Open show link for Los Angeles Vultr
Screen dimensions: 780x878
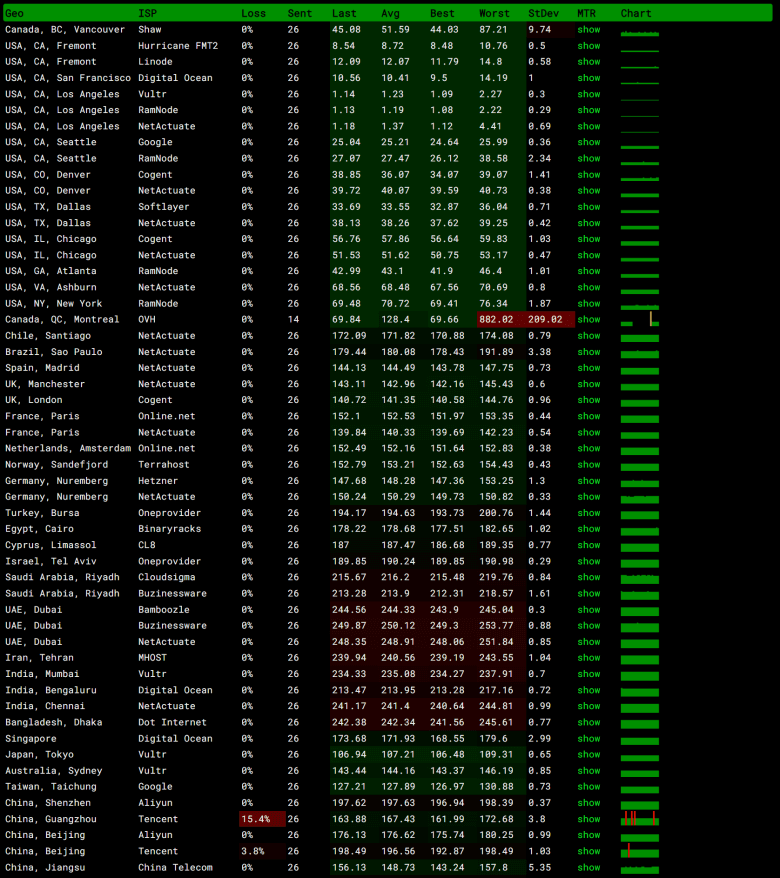(x=588, y=94)
